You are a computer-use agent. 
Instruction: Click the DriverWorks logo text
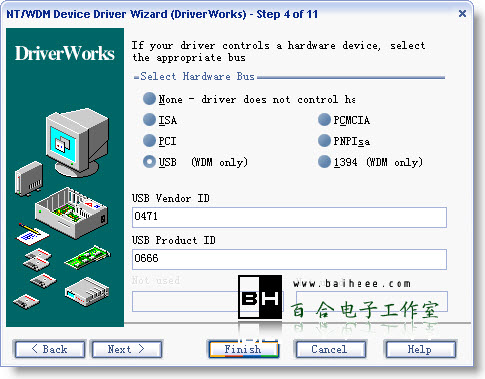click(65, 53)
